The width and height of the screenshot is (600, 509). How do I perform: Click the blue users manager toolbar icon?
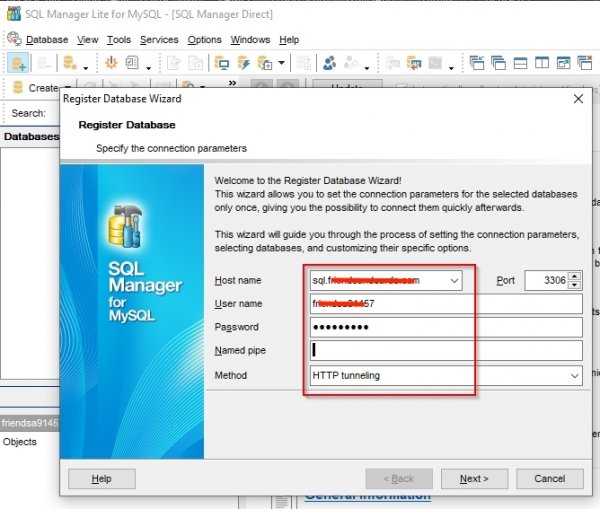pyautogui.click(x=329, y=63)
